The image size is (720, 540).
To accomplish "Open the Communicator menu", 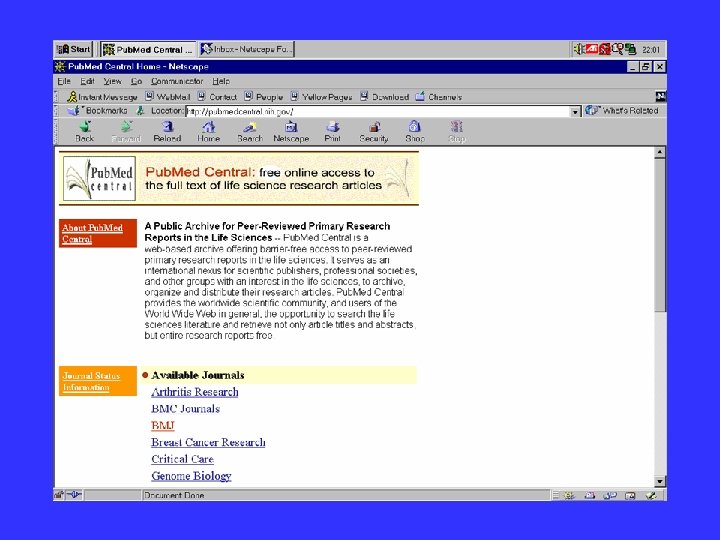I will click(177, 81).
